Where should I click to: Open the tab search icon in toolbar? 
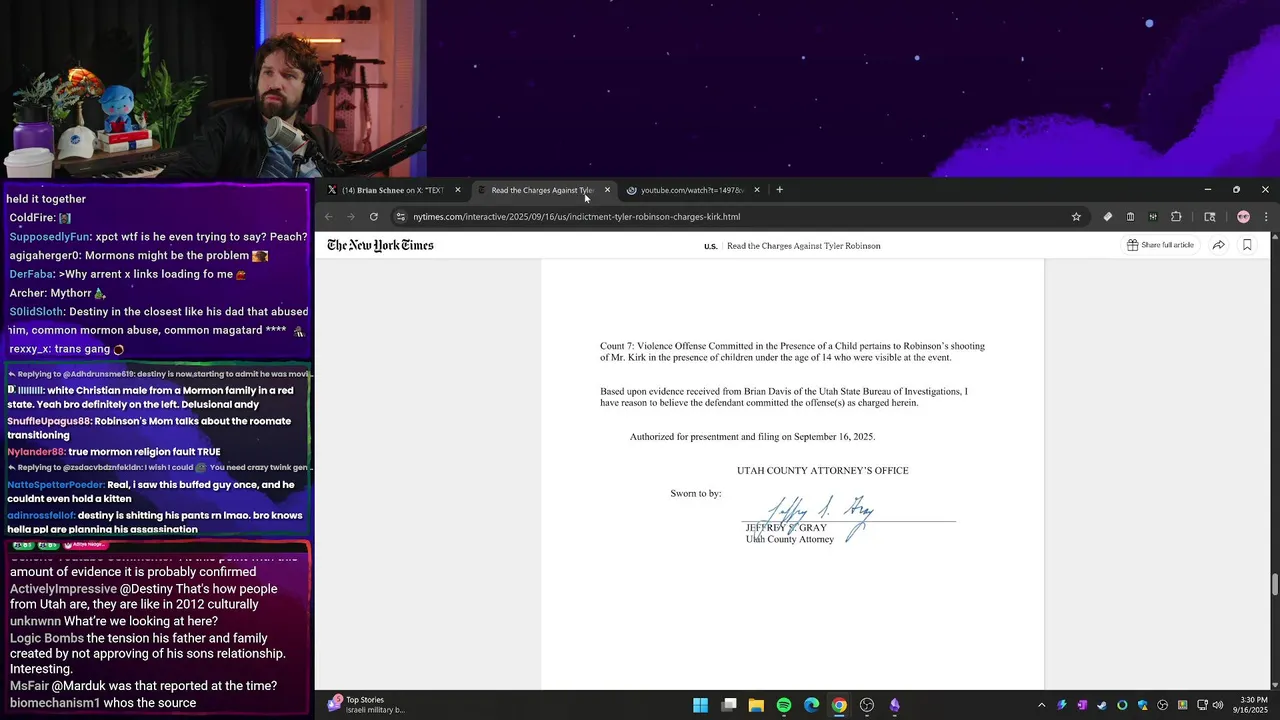pos(1209,216)
